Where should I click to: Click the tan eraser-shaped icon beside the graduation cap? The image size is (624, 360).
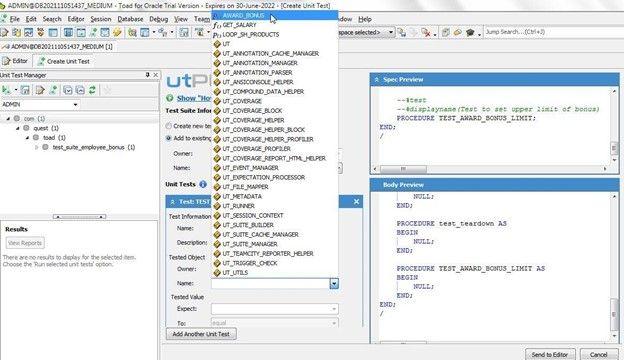(458, 32)
